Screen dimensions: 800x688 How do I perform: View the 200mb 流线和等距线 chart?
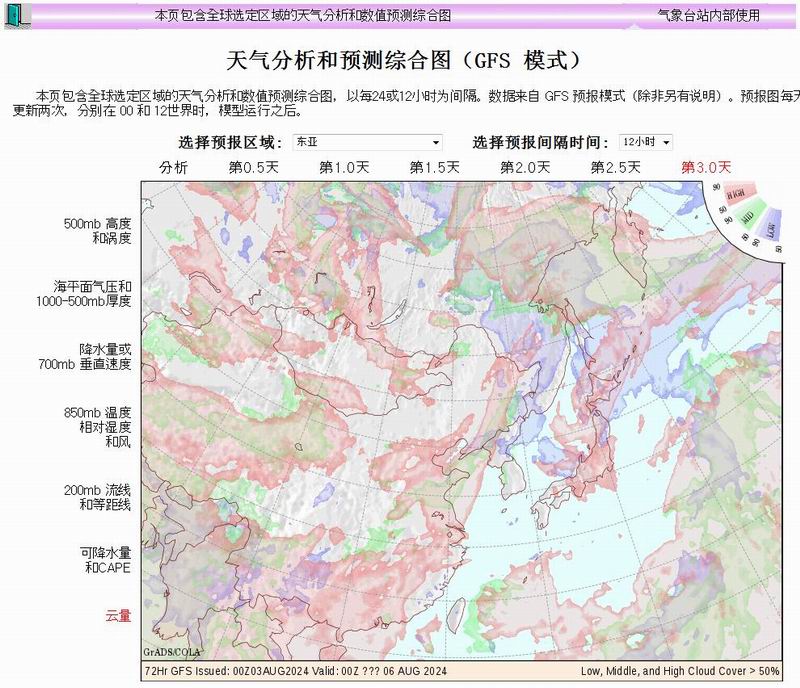[97, 496]
